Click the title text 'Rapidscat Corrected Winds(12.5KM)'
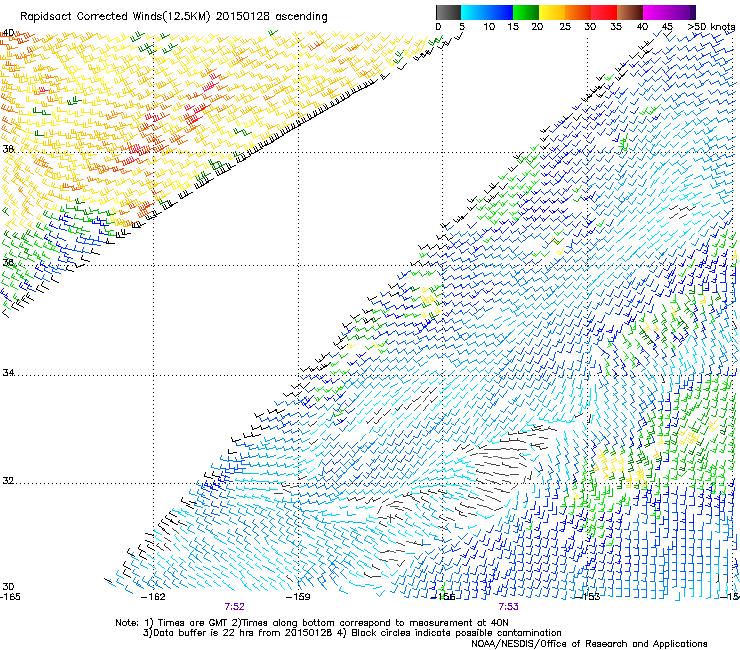740x650 pixels. [115, 17]
